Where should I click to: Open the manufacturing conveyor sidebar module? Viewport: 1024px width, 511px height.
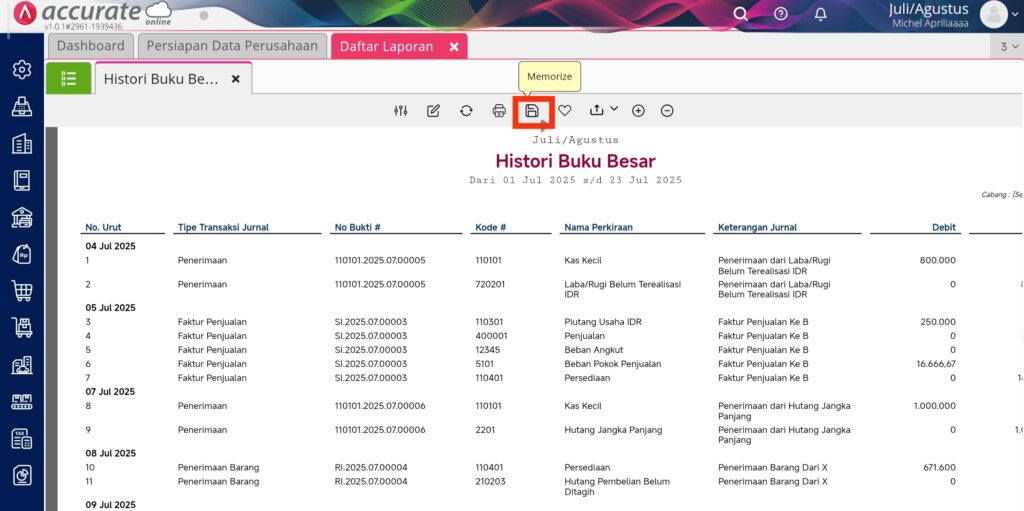22,402
